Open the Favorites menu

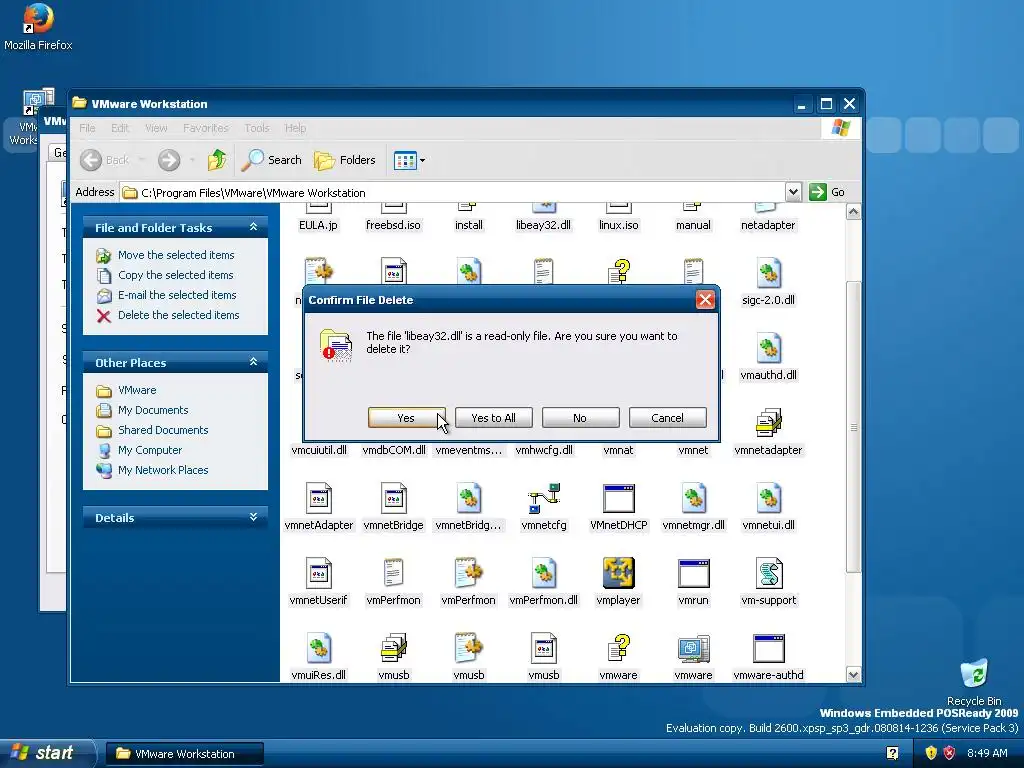click(x=206, y=128)
